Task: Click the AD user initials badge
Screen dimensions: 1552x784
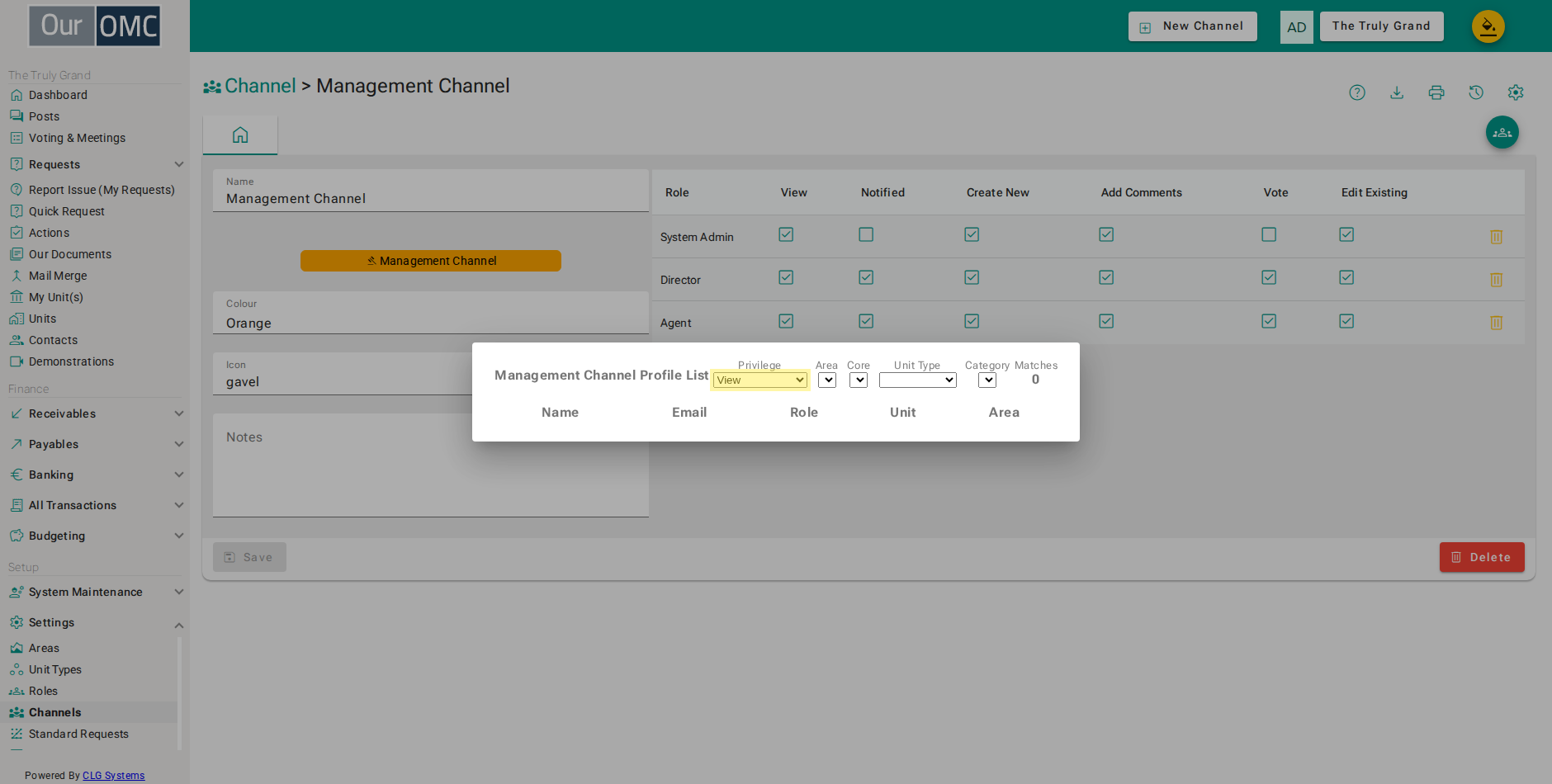Action: (1297, 26)
